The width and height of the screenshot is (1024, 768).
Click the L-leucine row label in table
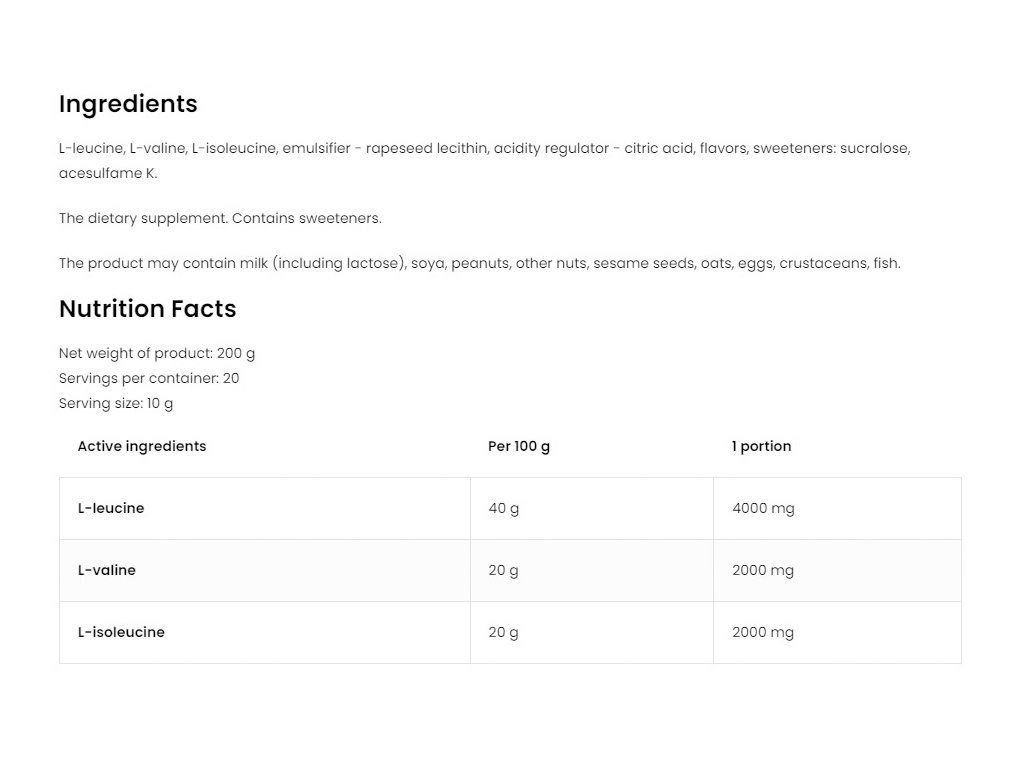[111, 508]
